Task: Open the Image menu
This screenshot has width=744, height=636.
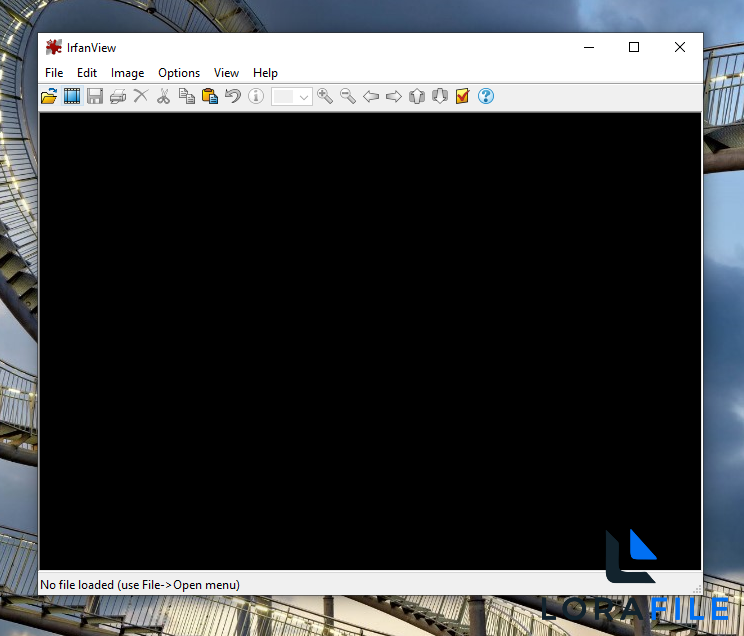Action: (127, 73)
